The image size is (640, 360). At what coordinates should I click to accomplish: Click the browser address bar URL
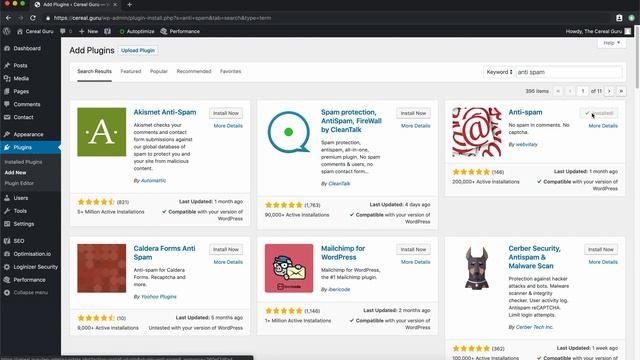click(x=162, y=18)
